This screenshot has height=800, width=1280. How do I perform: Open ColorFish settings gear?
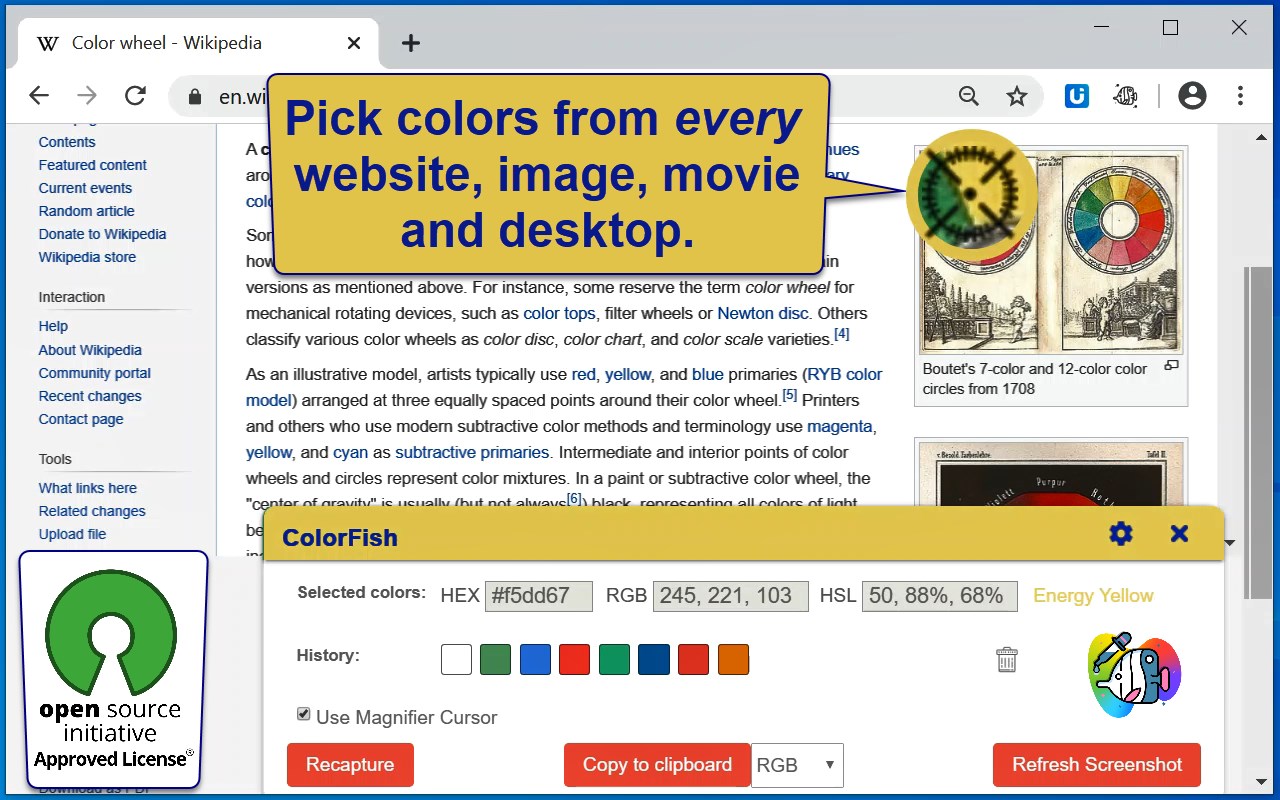(x=1121, y=534)
